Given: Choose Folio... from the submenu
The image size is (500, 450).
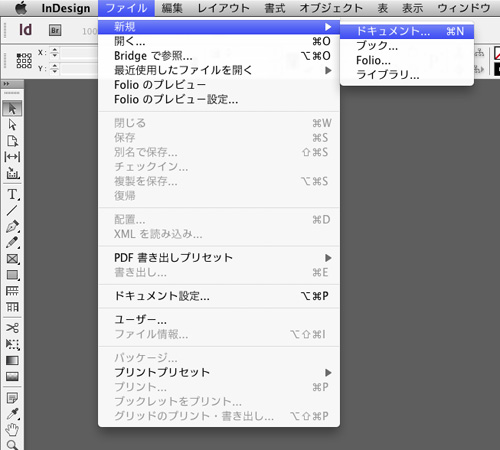Looking at the screenshot, I should (x=407, y=60).
